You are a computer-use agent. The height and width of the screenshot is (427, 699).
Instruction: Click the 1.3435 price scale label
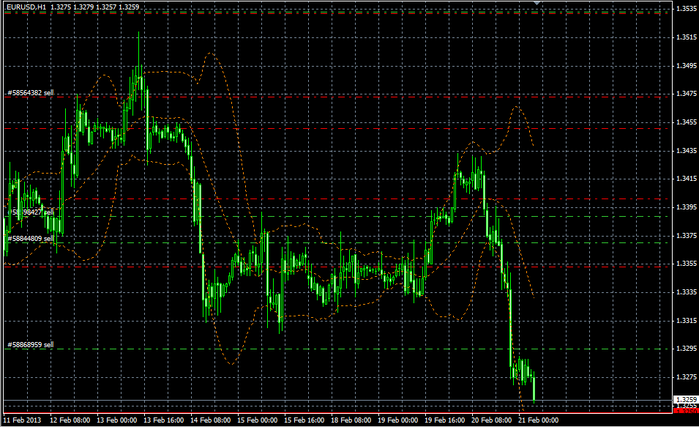[x=687, y=151]
